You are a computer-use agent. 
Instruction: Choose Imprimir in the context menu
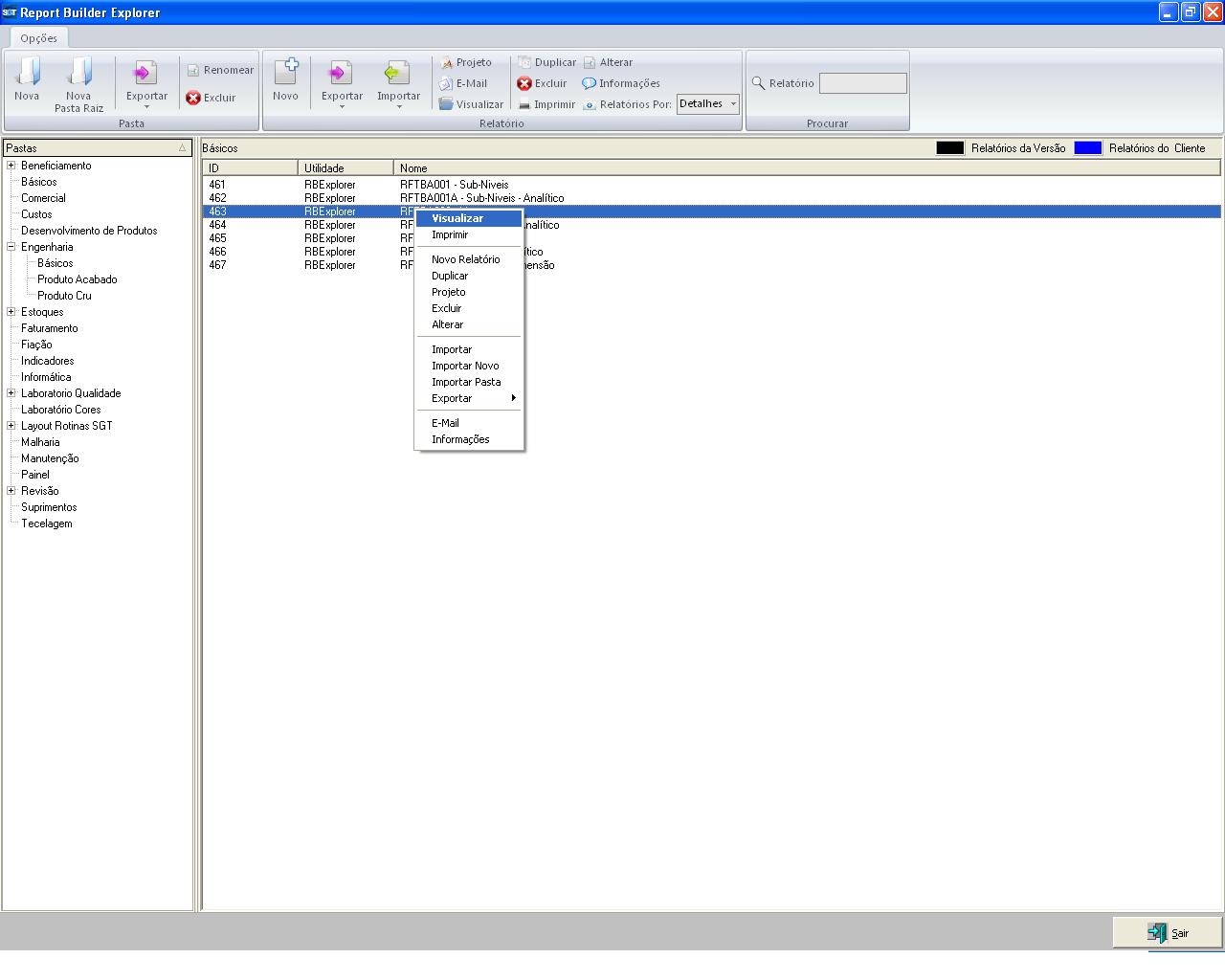(469, 234)
